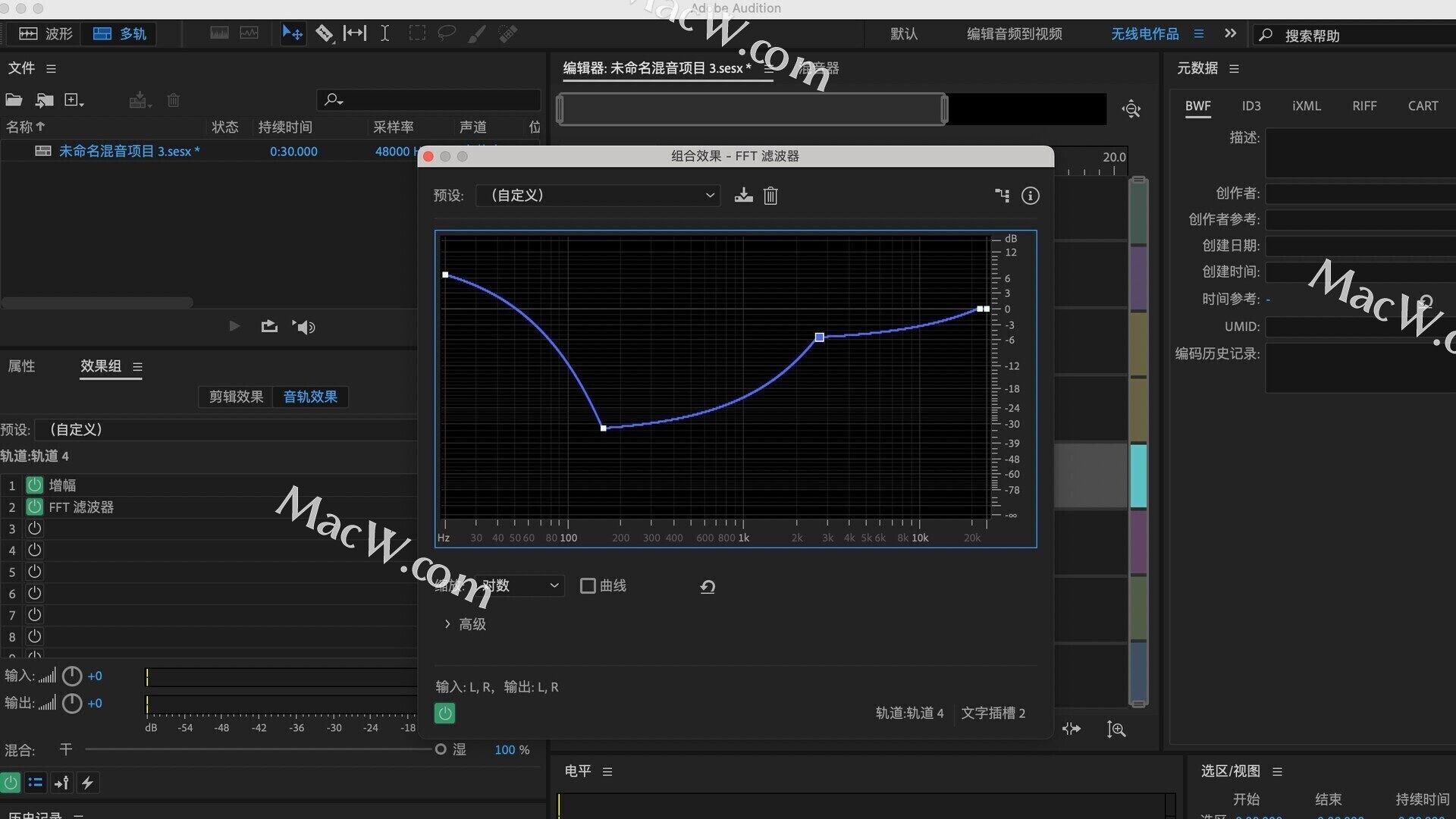Select the Move tool in toolbar
Image resolution: width=1456 pixels, height=819 pixels.
coord(292,33)
